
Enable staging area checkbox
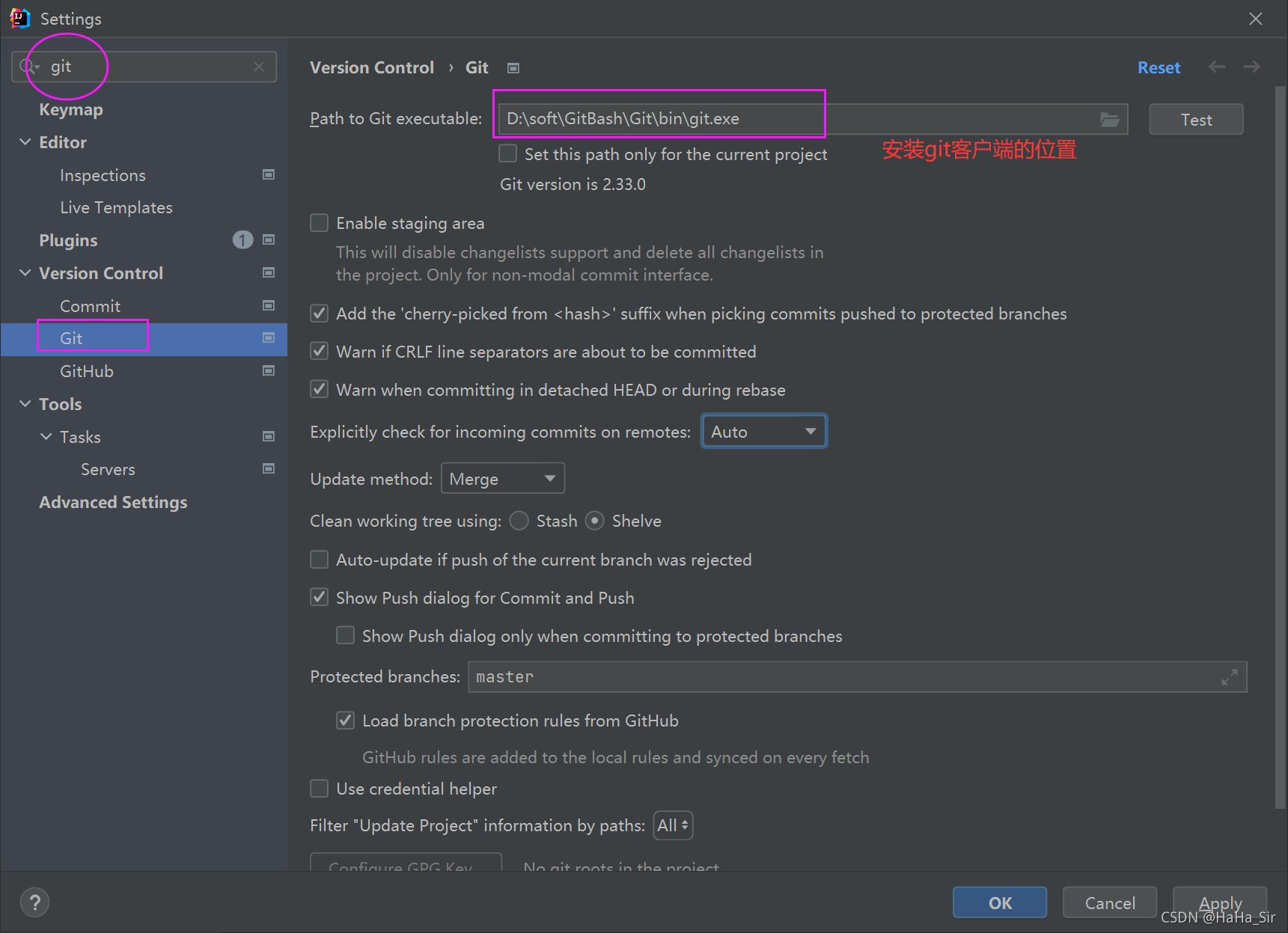tap(320, 223)
